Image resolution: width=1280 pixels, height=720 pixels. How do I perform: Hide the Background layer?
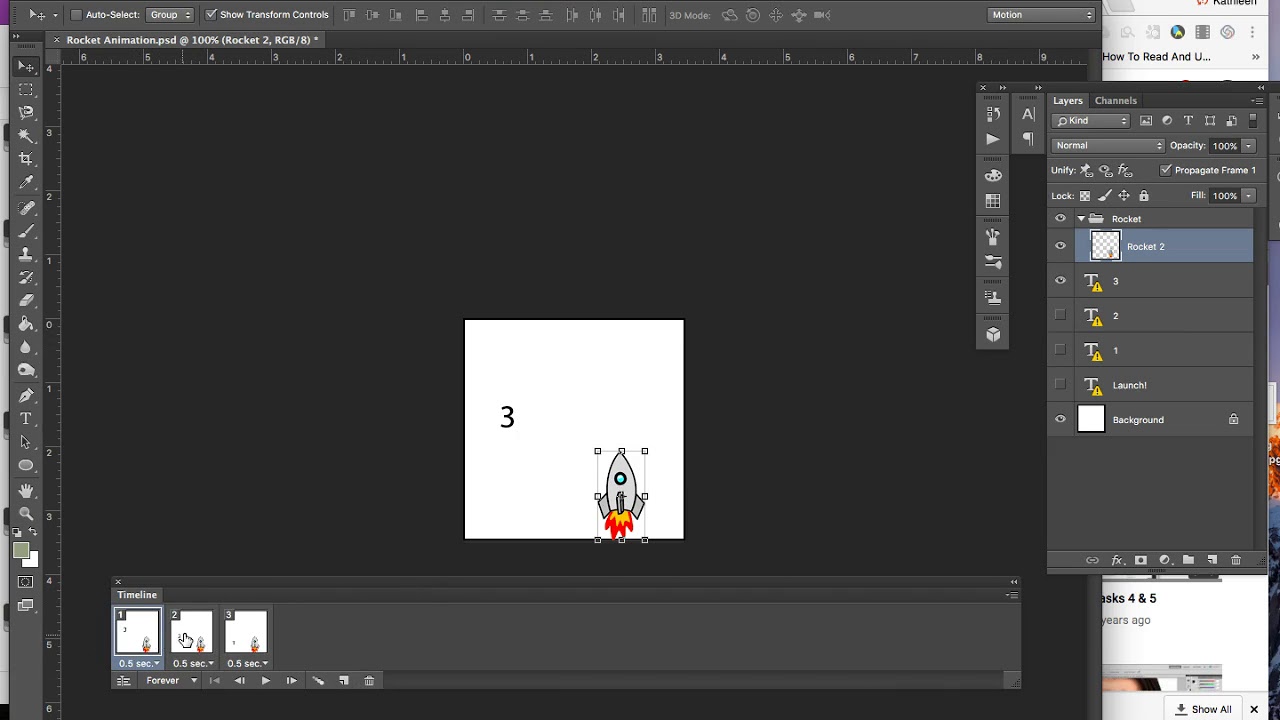point(1060,420)
